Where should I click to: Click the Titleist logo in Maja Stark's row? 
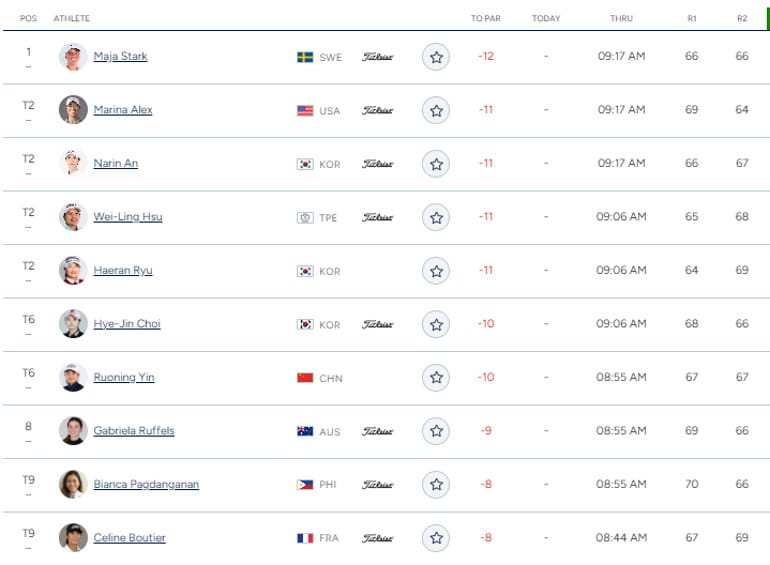[x=377, y=57]
